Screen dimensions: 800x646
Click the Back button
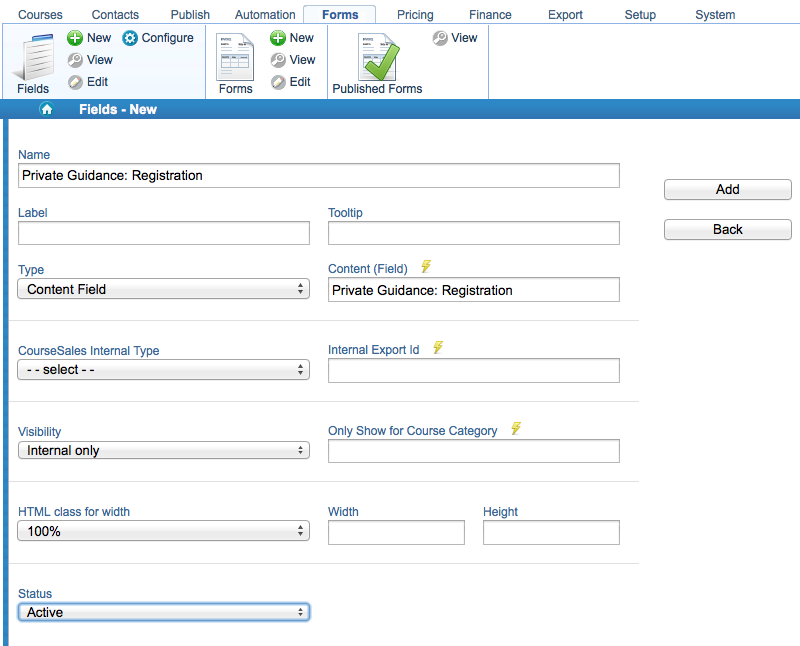pyautogui.click(x=728, y=230)
